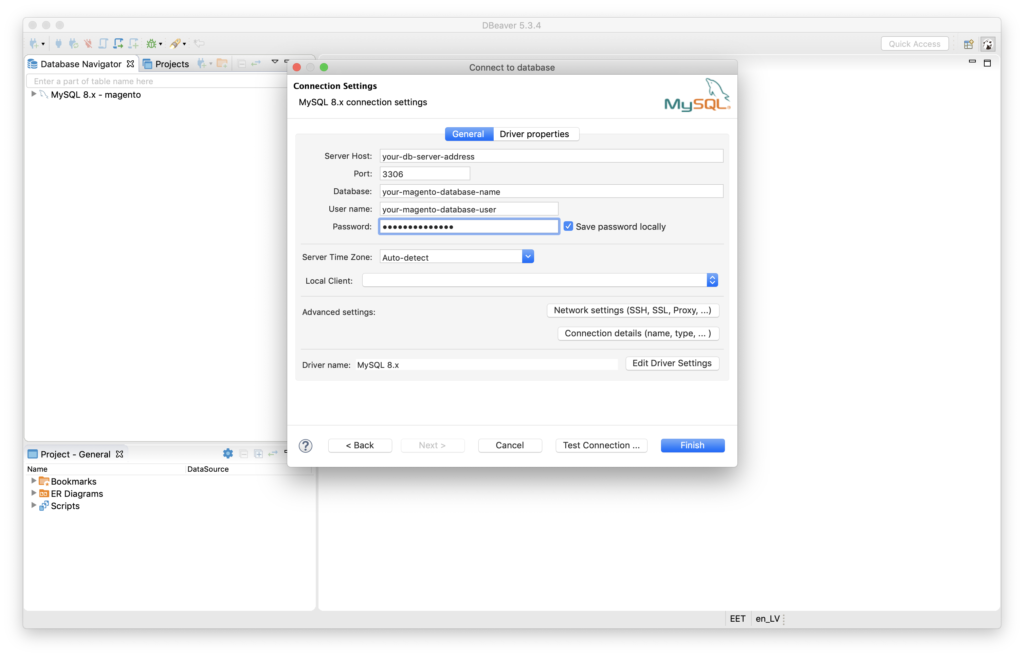The height and width of the screenshot is (657, 1024).
Task: Click the flashlight search metadata icon
Action: point(177,43)
